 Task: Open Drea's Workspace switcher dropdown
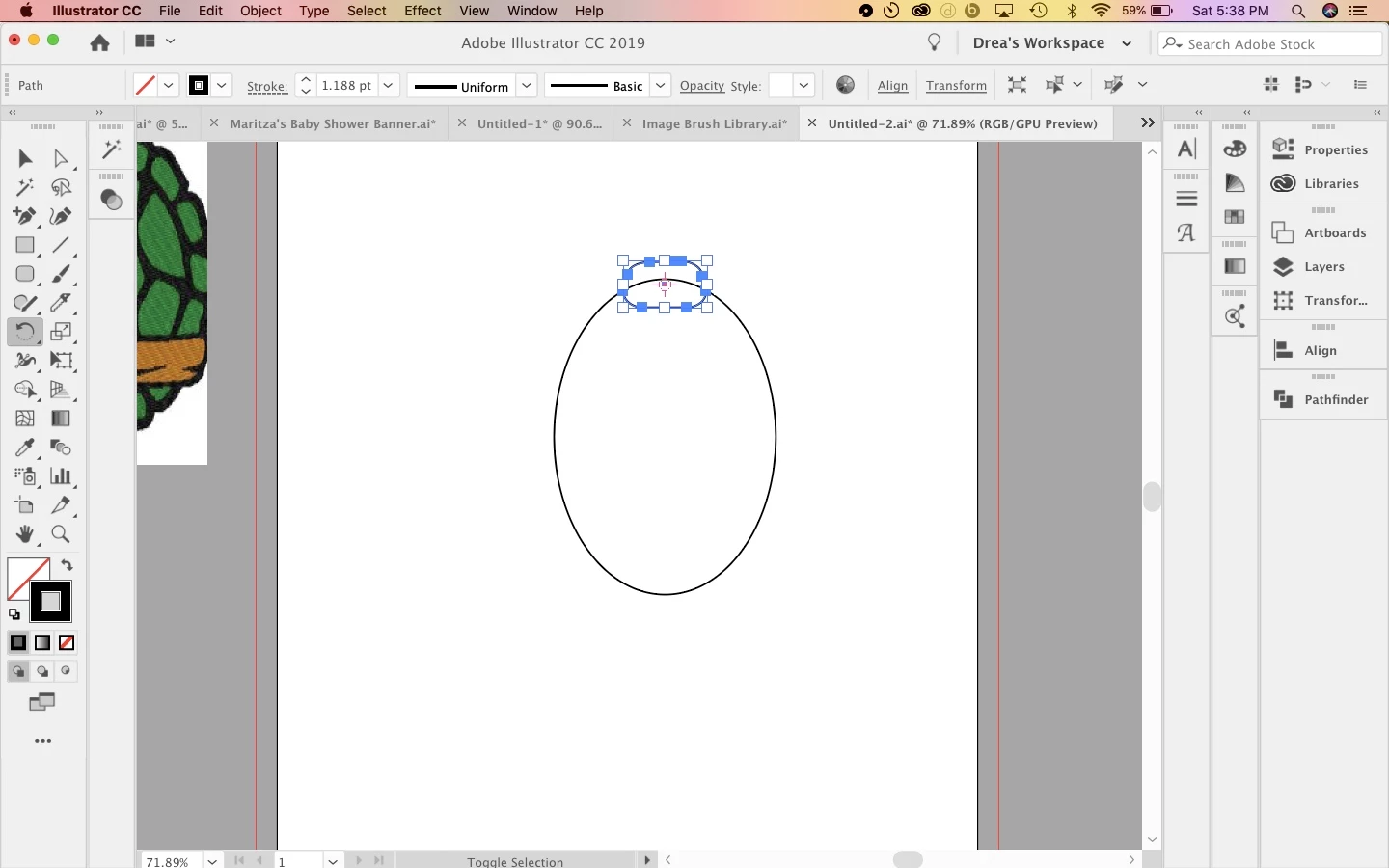[1127, 43]
